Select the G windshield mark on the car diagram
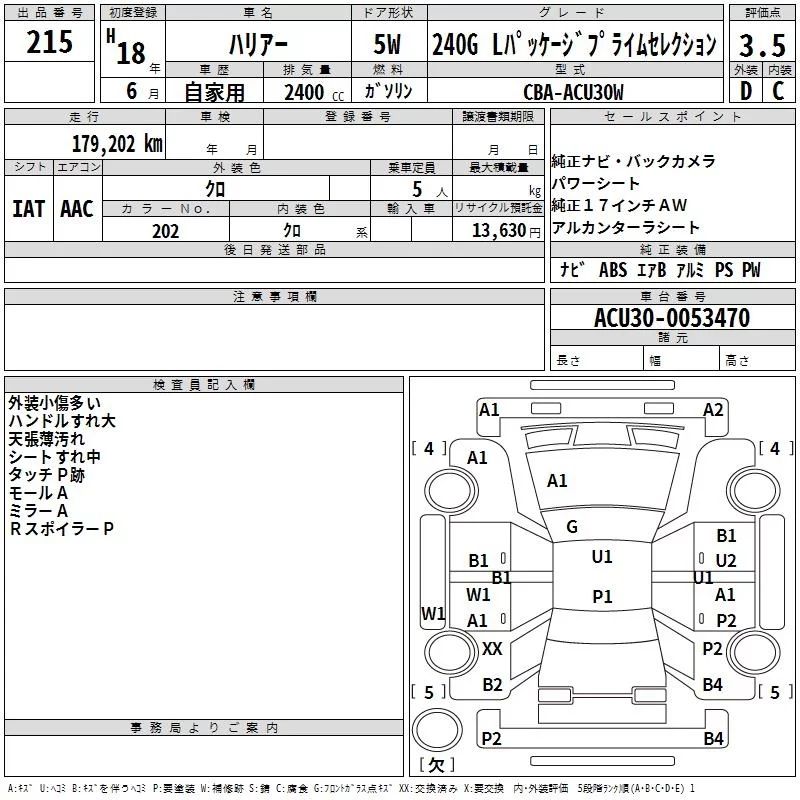 tap(572, 527)
